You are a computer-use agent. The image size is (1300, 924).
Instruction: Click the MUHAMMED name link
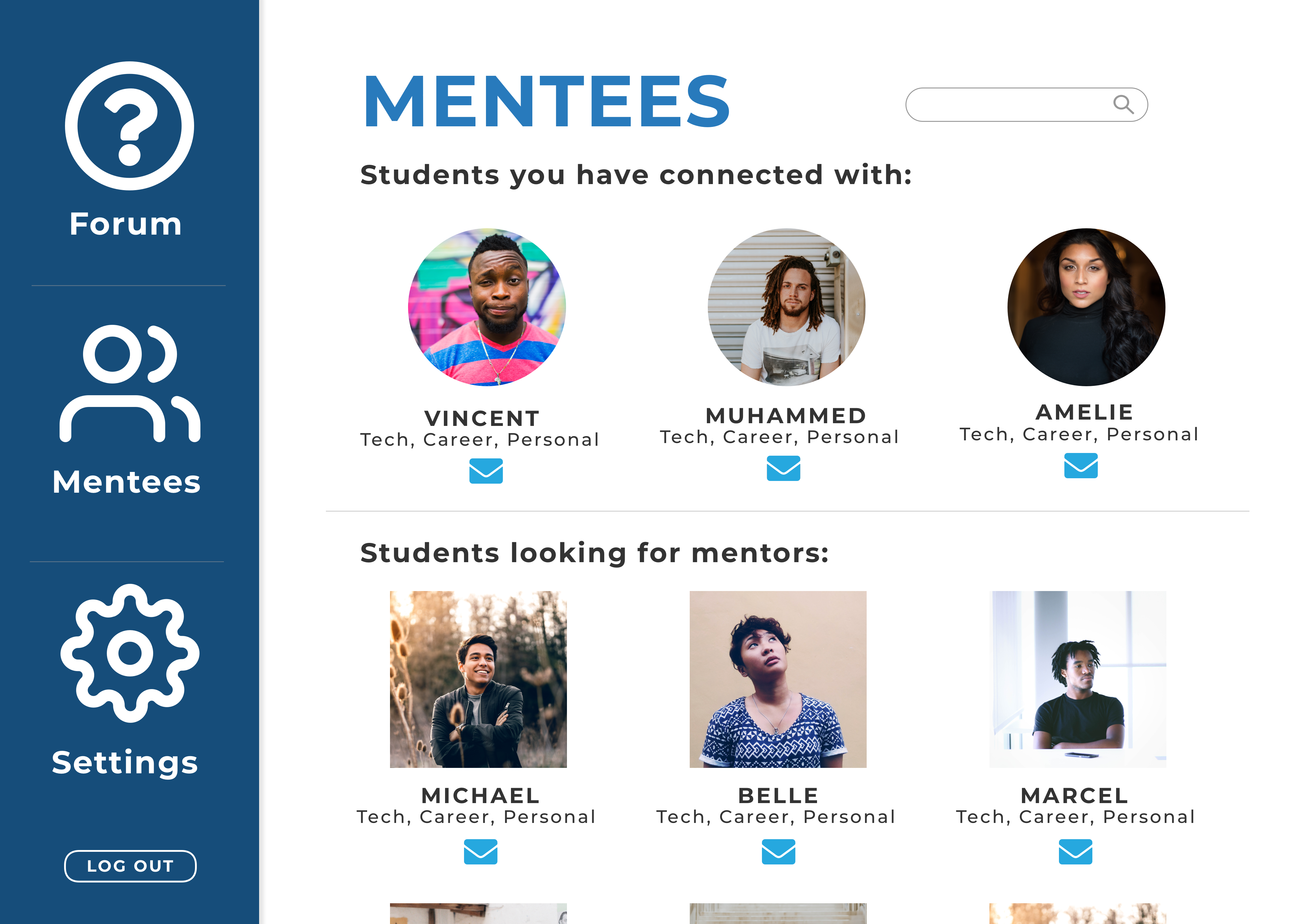(x=786, y=416)
